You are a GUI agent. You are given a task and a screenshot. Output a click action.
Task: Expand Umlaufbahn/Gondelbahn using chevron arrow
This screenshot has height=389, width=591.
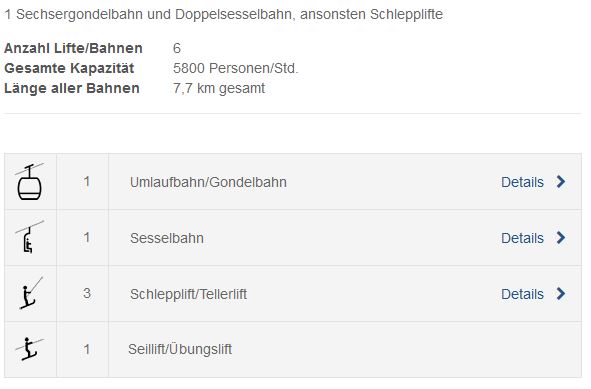[561, 182]
